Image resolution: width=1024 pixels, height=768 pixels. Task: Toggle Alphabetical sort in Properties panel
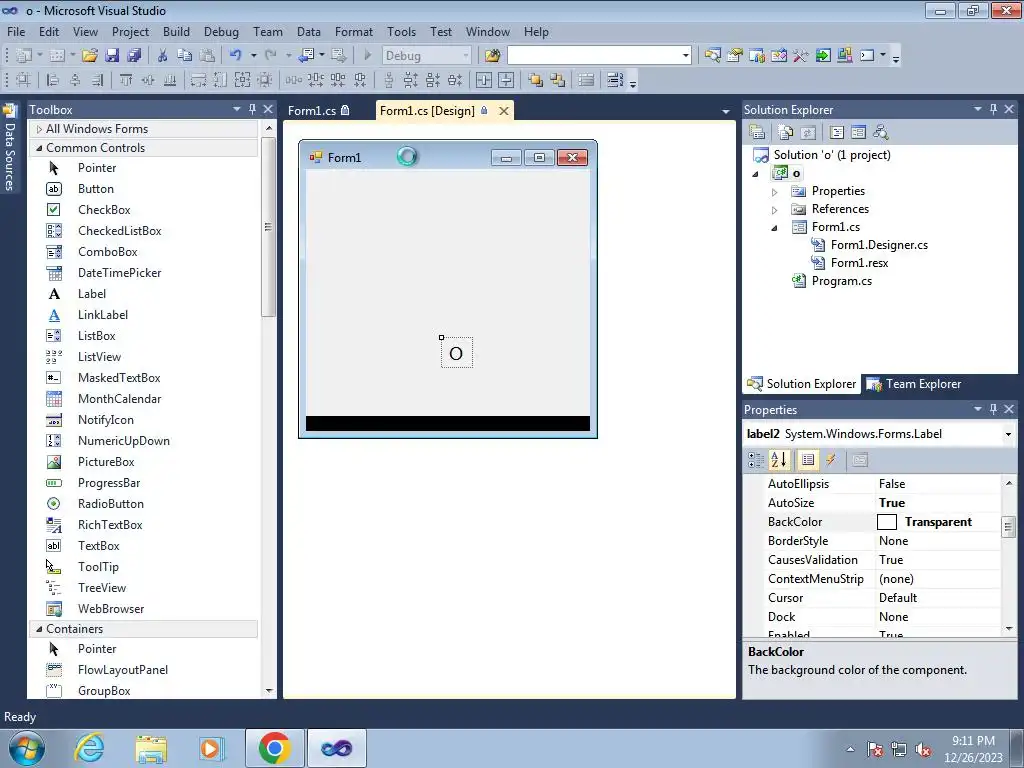click(x=778, y=460)
